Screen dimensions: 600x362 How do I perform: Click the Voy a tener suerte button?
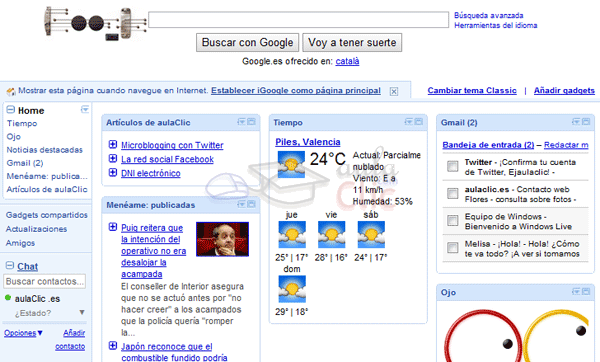point(352,42)
